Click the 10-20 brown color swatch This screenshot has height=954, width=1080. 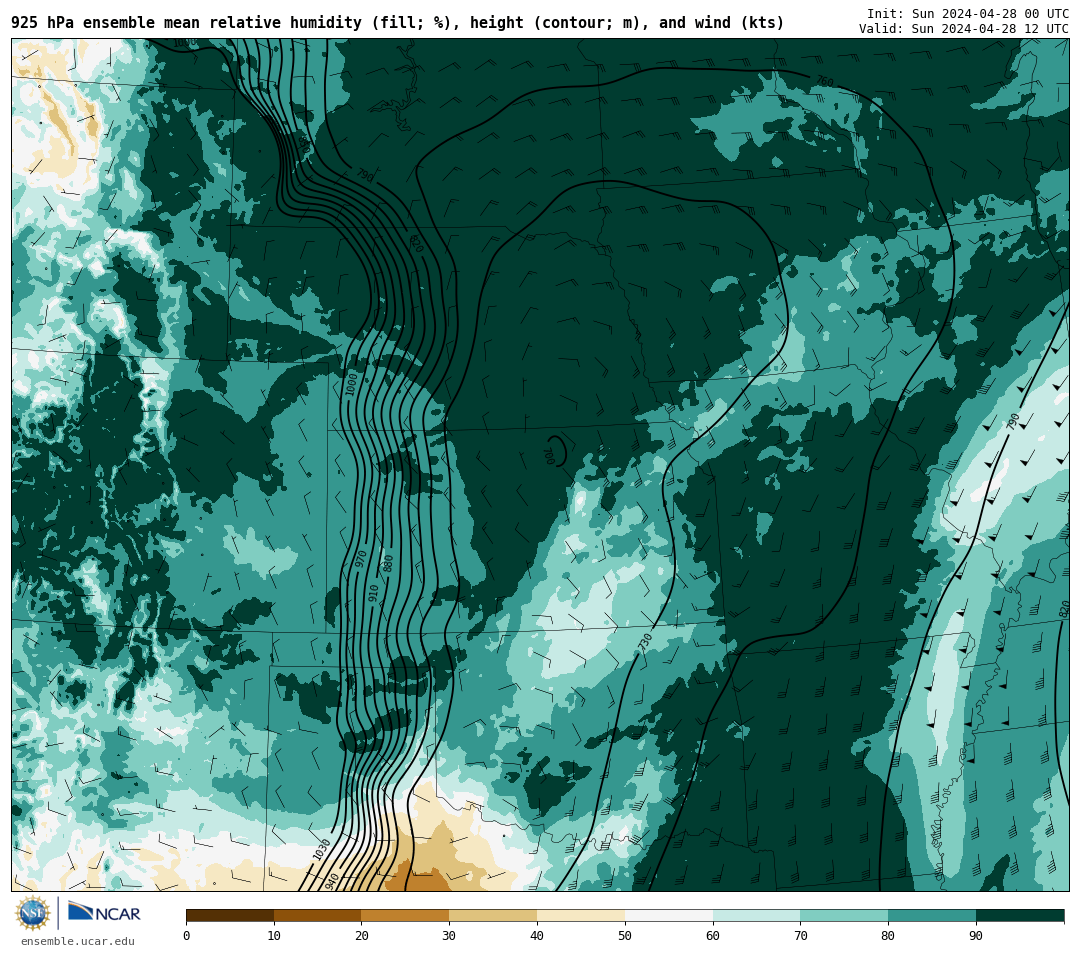pyautogui.click(x=318, y=915)
